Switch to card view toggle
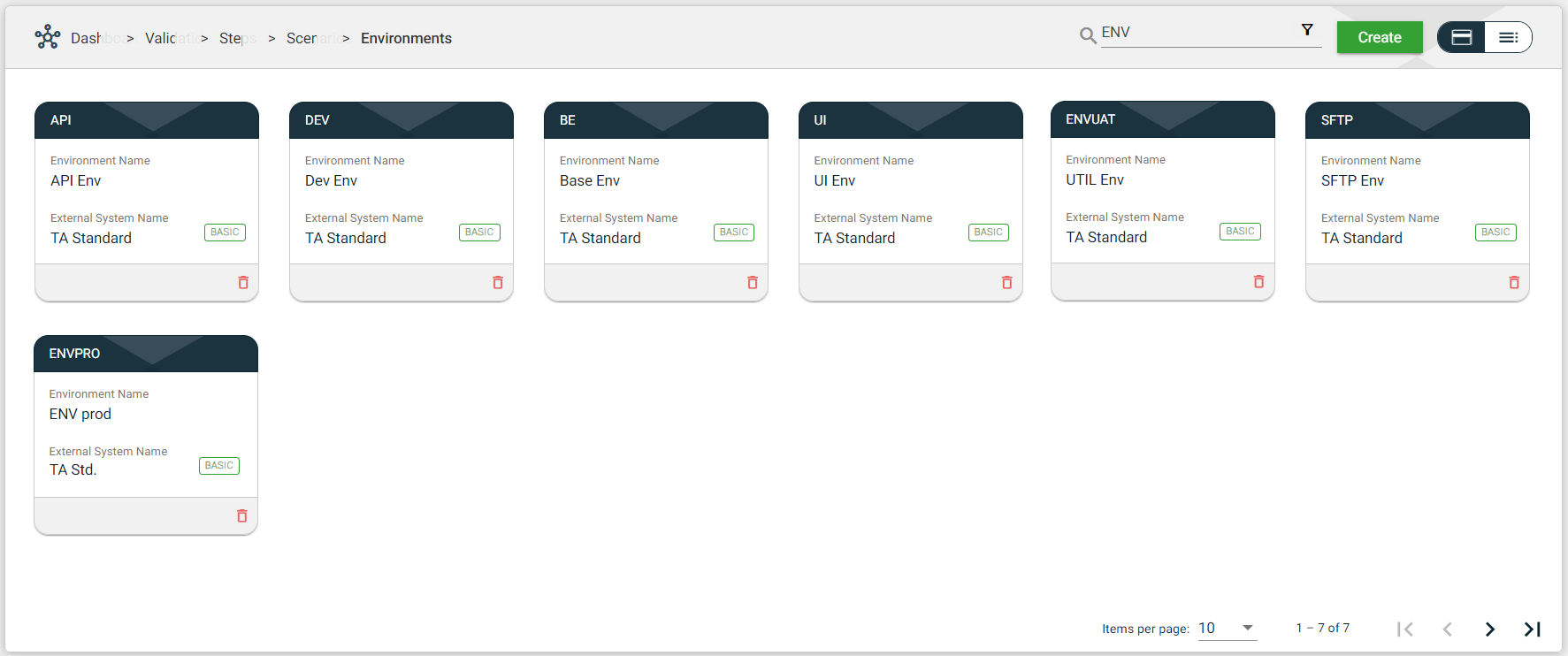Screen dimensions: 1568x656 click(1462, 37)
